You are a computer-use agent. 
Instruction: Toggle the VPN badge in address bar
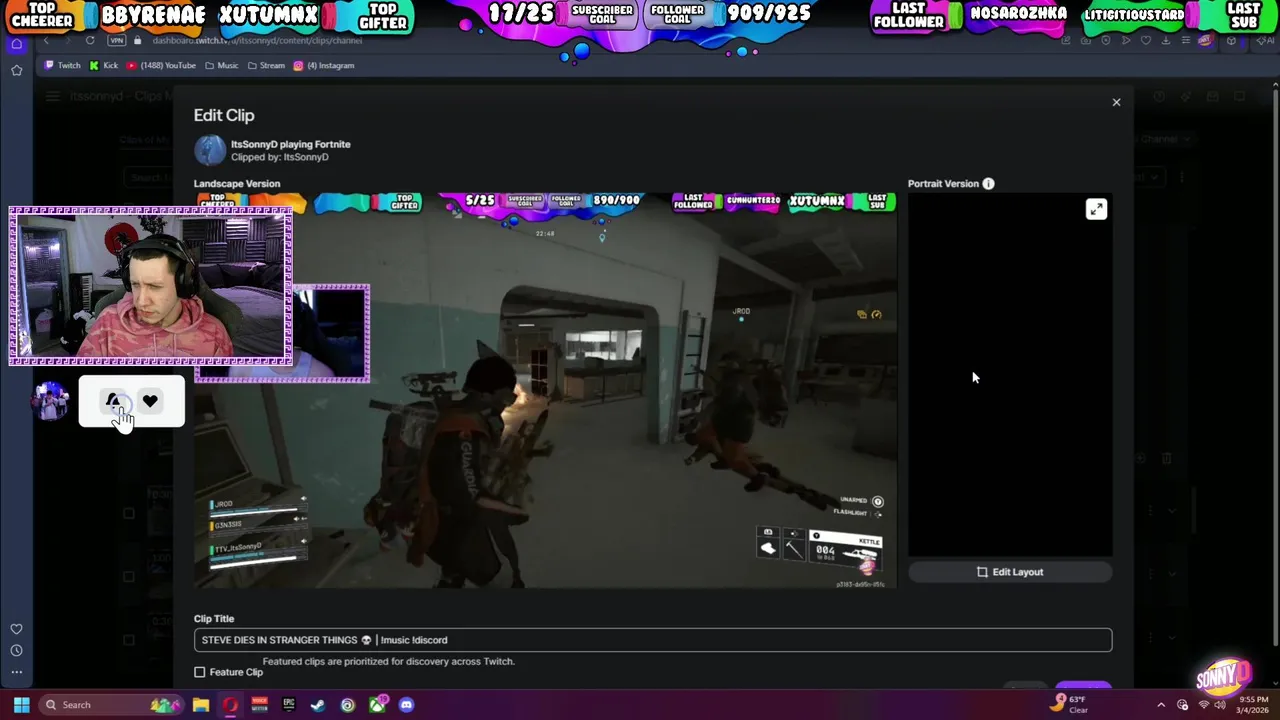116,41
